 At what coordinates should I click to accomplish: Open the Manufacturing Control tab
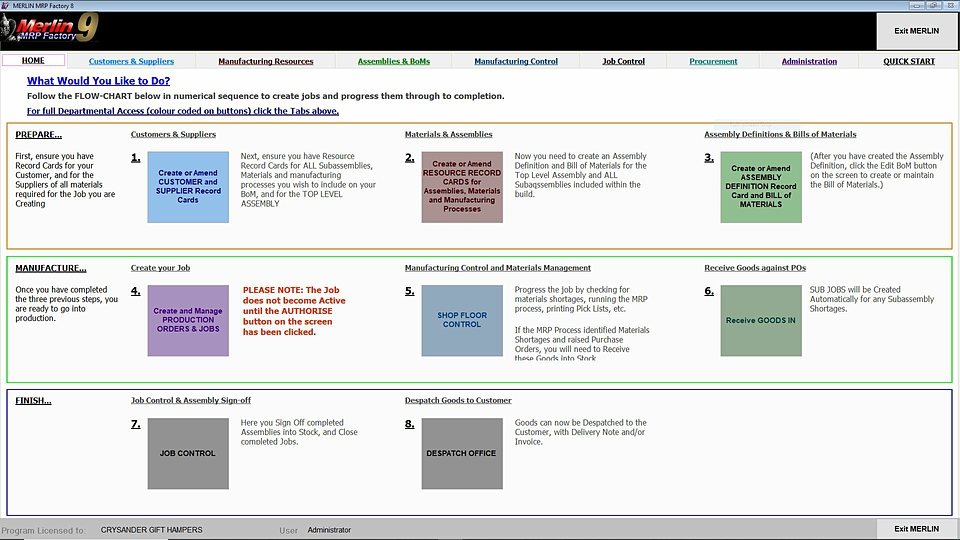pos(516,61)
